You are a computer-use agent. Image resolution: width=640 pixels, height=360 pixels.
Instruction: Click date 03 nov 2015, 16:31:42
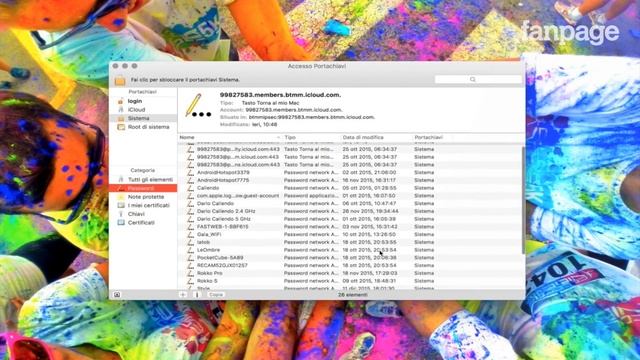pyautogui.click(x=370, y=227)
